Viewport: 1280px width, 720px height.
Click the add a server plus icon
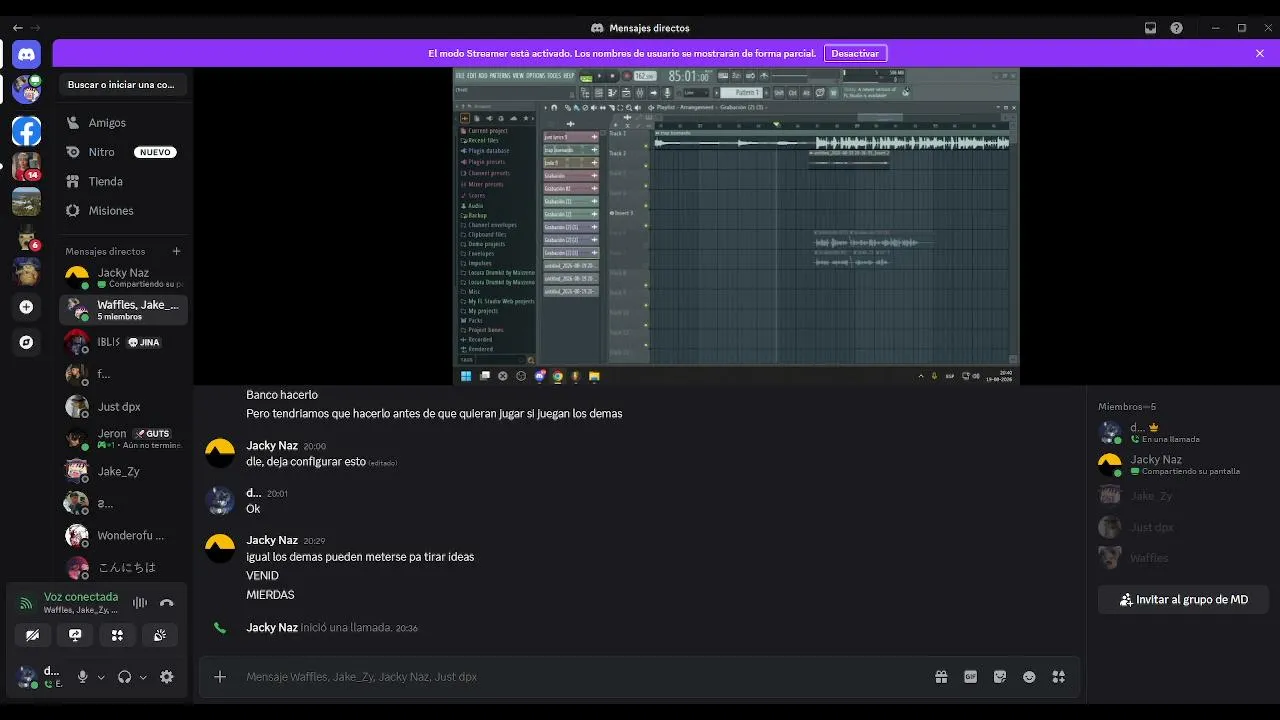pos(26,307)
